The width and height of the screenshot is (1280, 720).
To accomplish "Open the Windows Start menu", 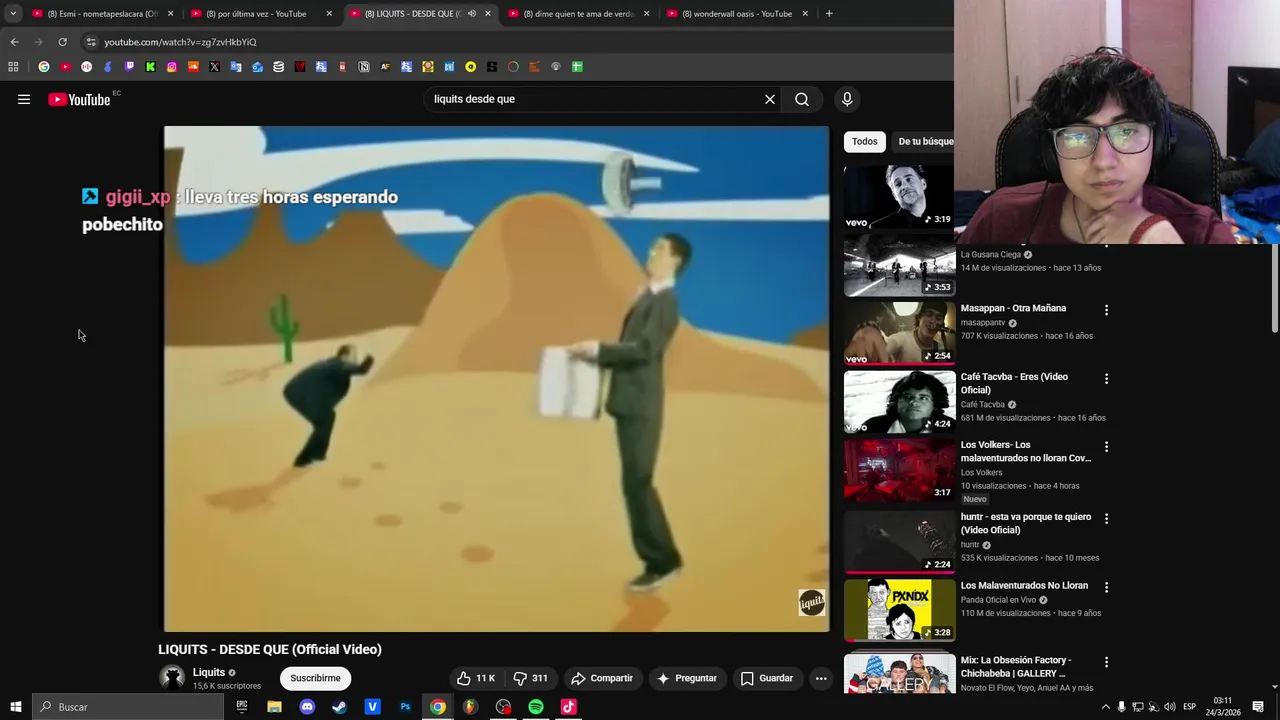I will 16,707.
